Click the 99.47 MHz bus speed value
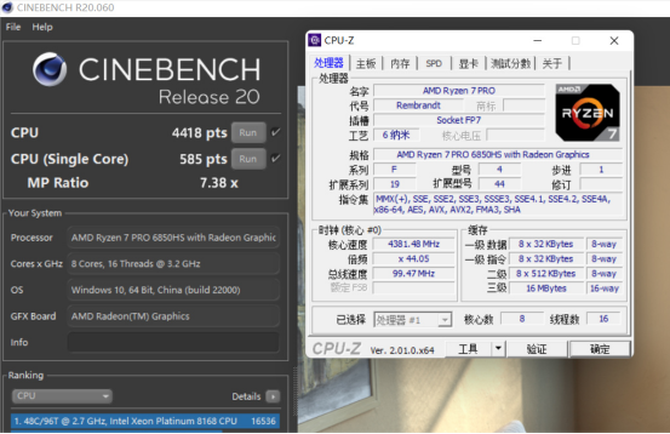This screenshot has height=434, width=670. coord(413,273)
